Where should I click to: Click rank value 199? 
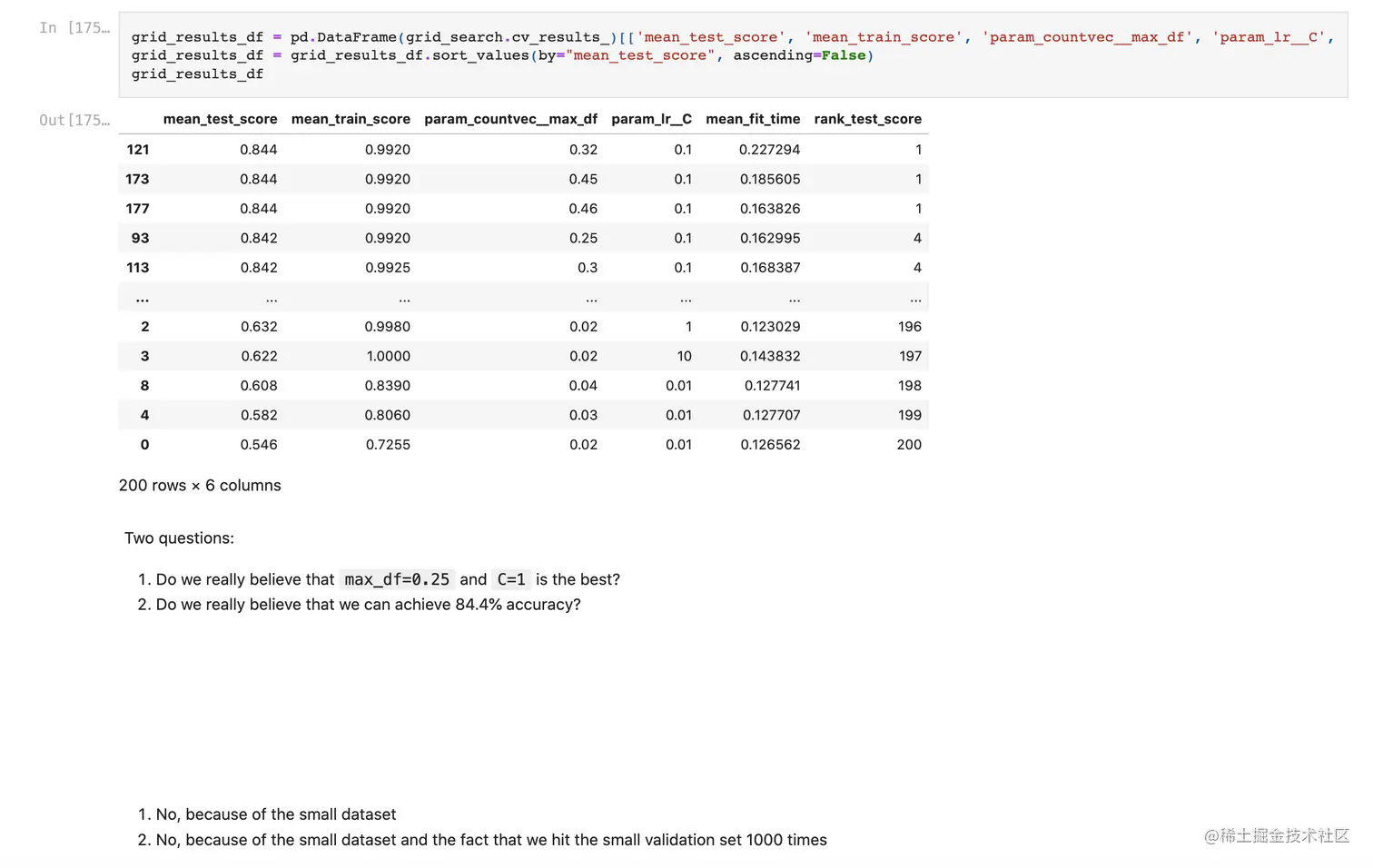(910, 415)
